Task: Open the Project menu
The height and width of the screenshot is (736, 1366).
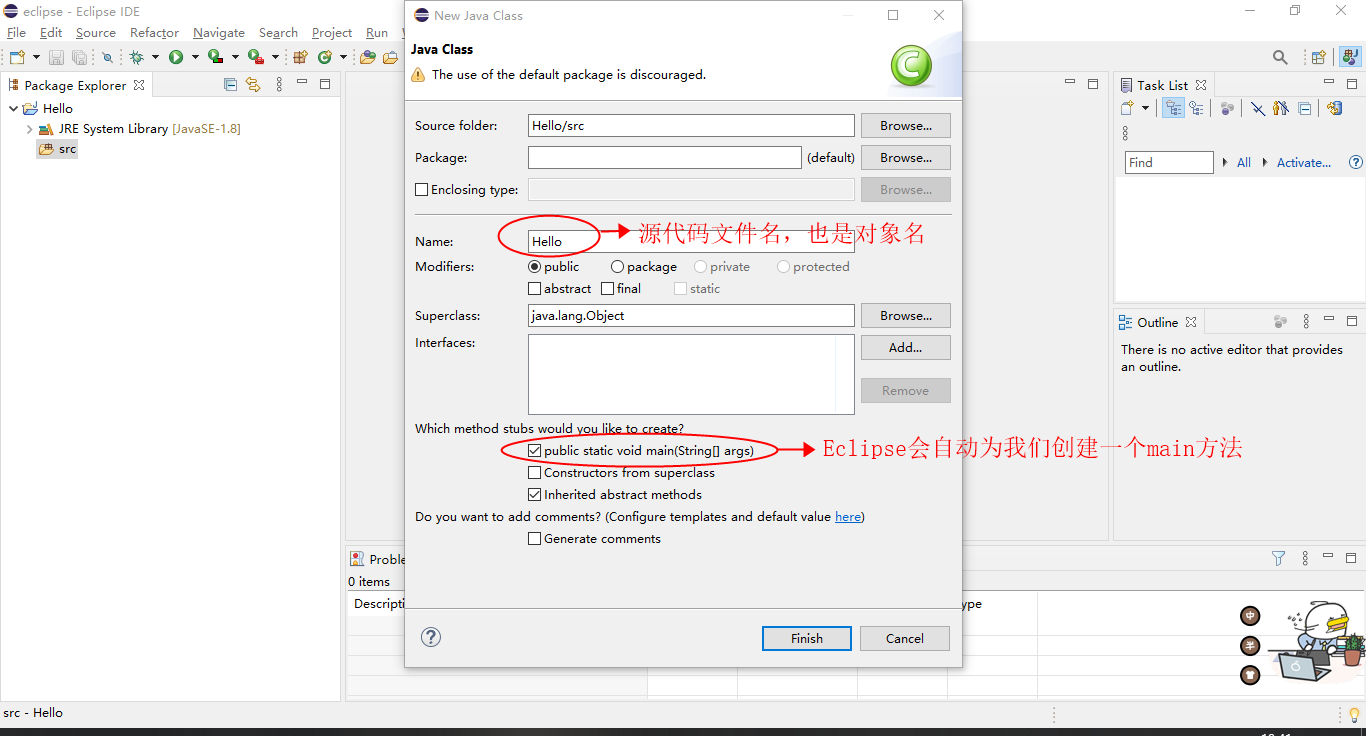Action: pos(332,33)
